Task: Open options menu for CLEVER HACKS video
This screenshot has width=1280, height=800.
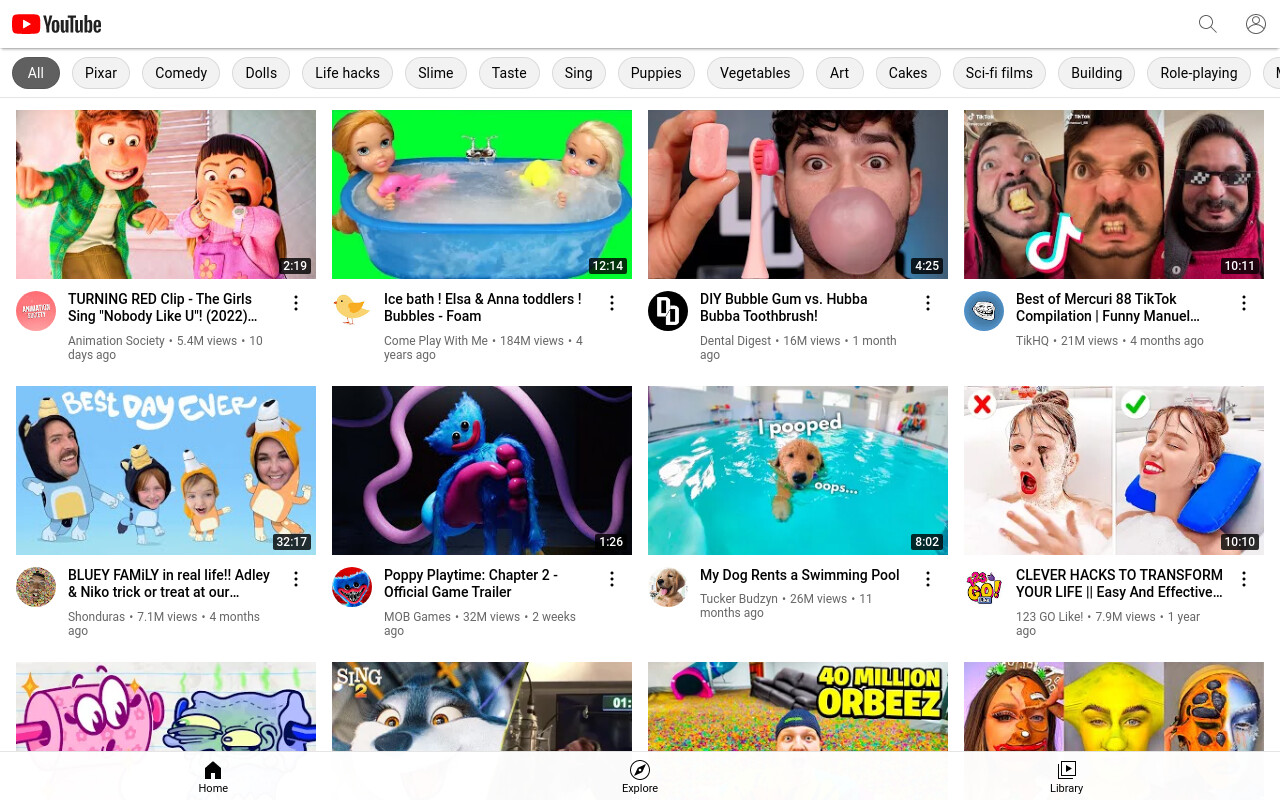Action: point(1244,579)
